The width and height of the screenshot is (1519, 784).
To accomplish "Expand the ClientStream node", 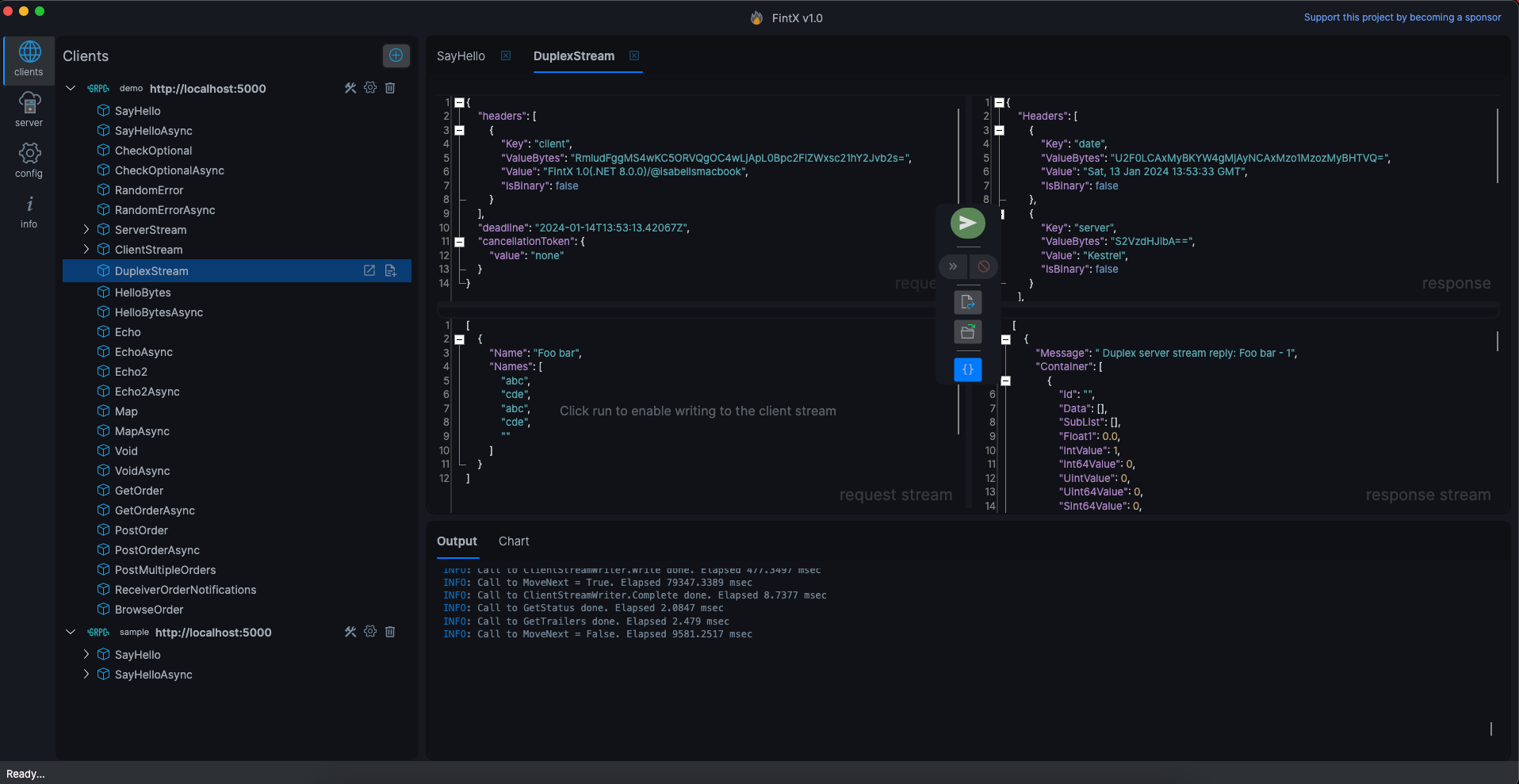I will pyautogui.click(x=86, y=249).
